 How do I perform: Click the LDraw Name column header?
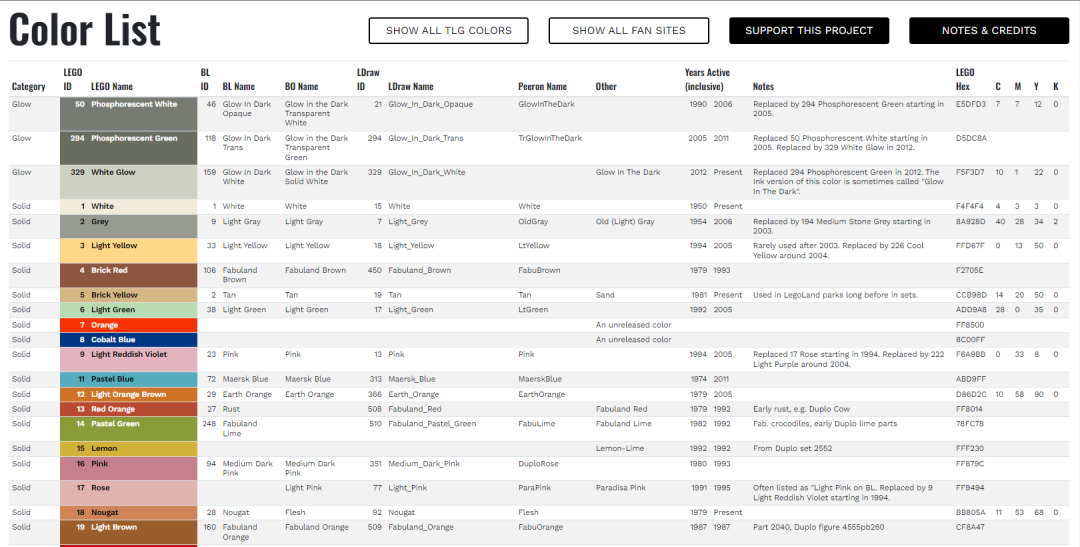tap(411, 87)
